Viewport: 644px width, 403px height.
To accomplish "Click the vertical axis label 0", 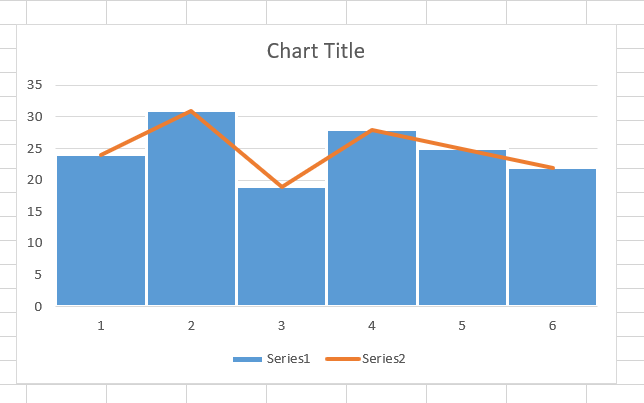I will click(37, 306).
